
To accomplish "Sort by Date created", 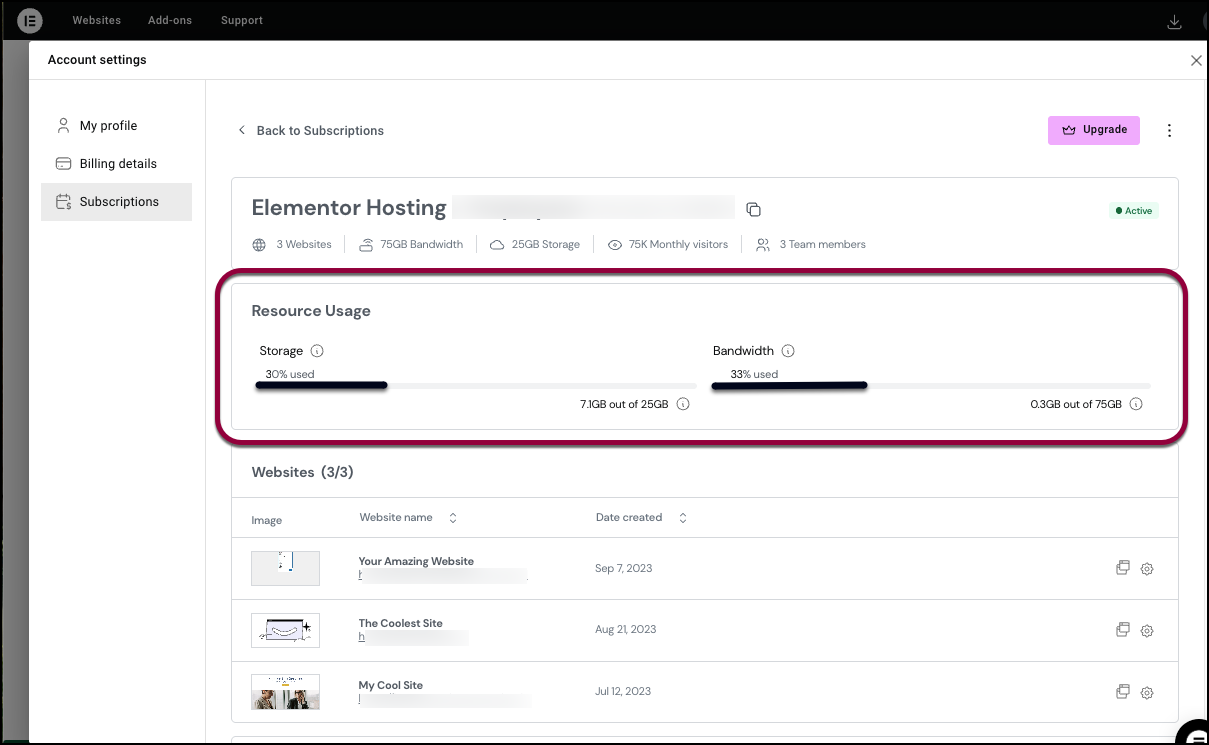I will point(683,518).
